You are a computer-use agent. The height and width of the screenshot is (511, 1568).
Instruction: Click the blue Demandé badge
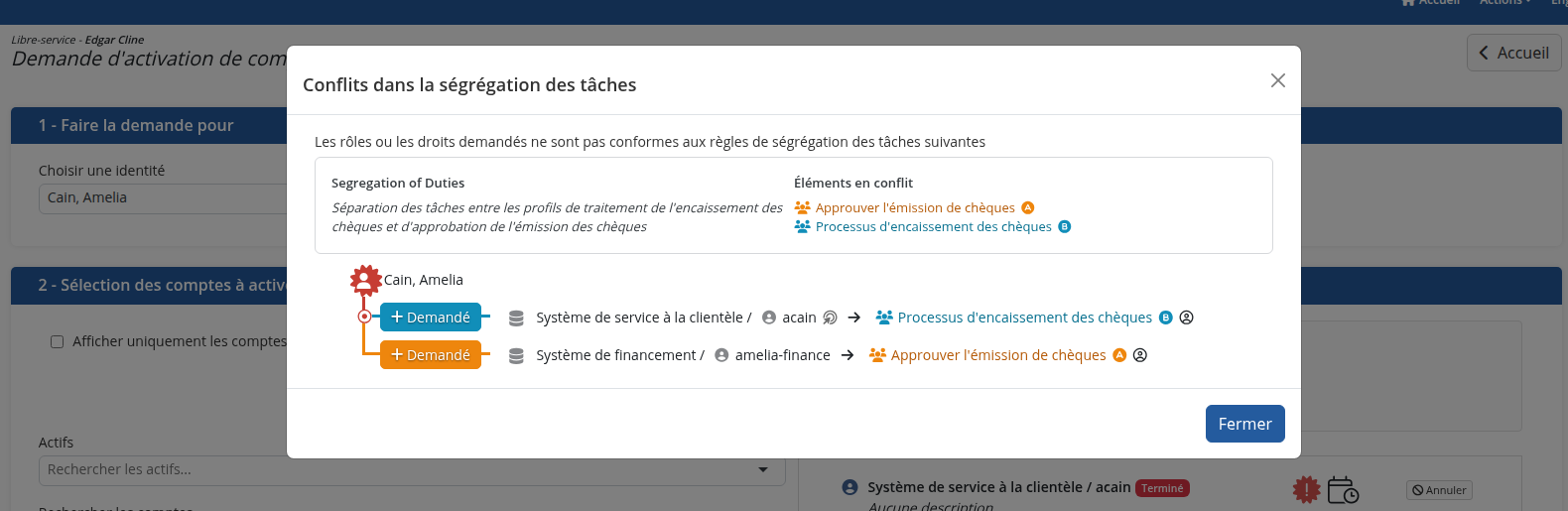pos(431,318)
